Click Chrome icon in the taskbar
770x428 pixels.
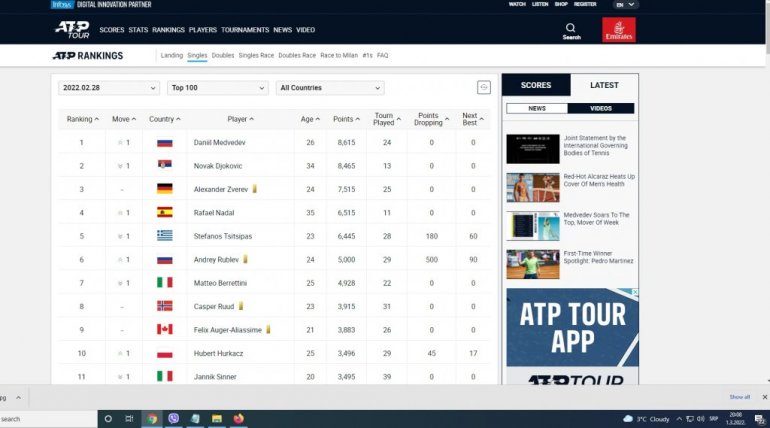152,418
